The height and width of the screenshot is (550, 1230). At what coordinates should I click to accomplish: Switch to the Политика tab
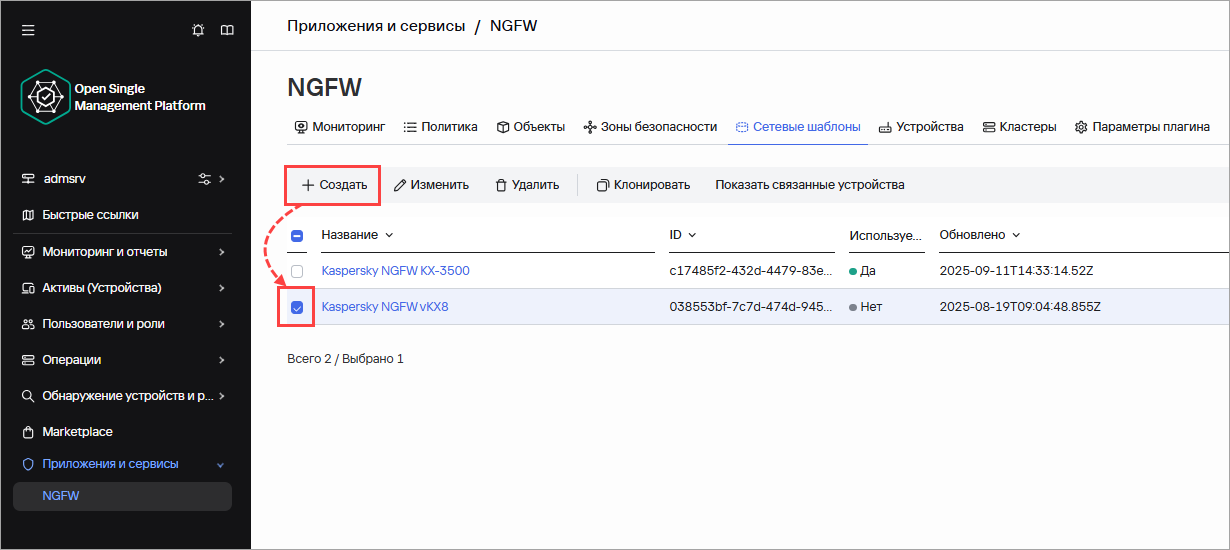tap(440, 127)
